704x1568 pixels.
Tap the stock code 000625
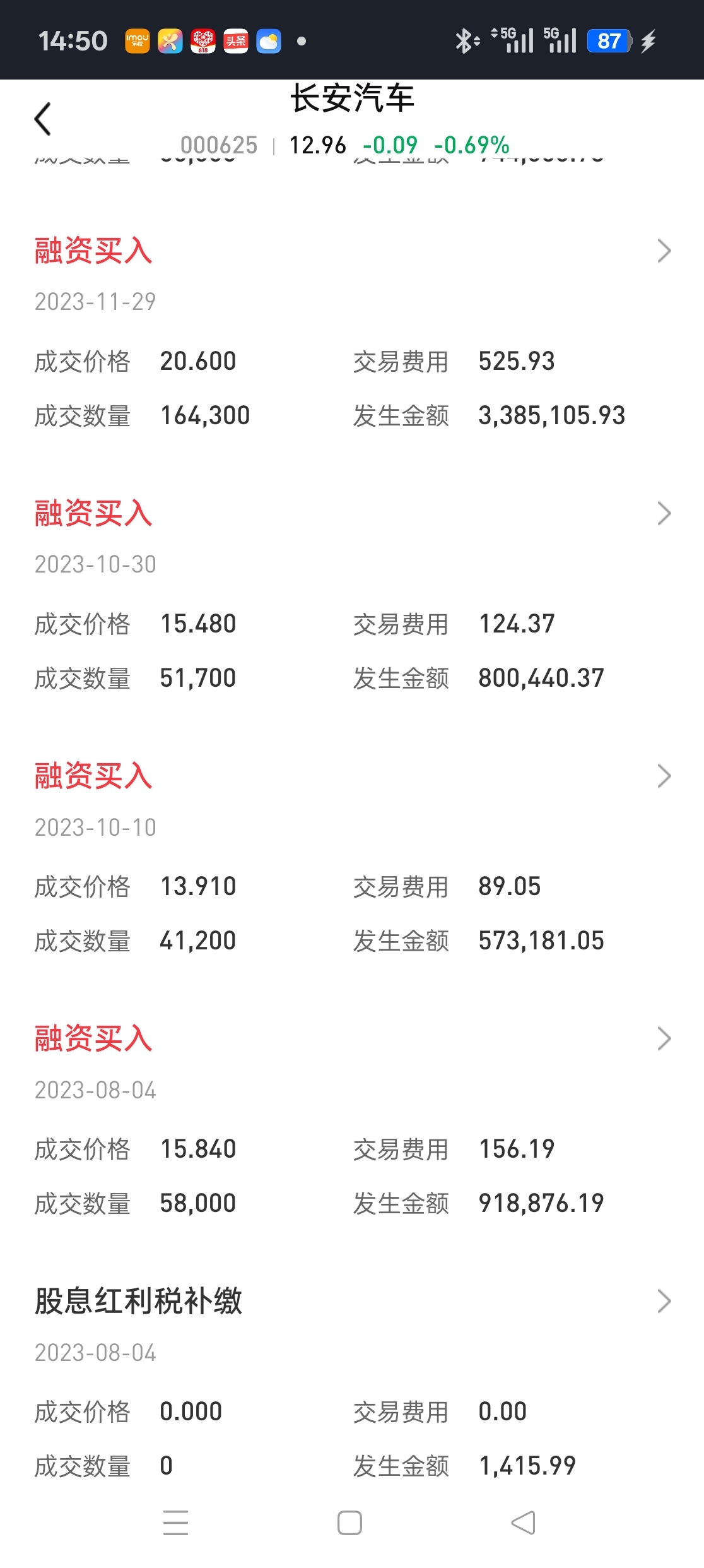(x=219, y=145)
